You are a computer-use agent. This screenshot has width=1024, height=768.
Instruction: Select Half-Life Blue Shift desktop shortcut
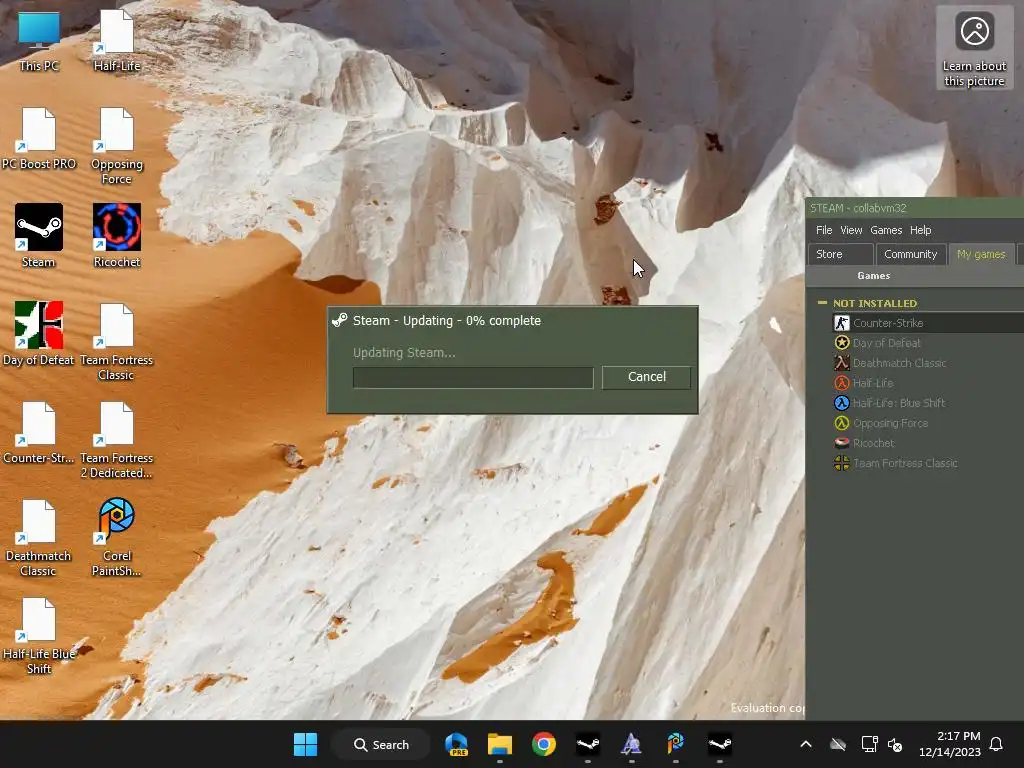click(39, 636)
